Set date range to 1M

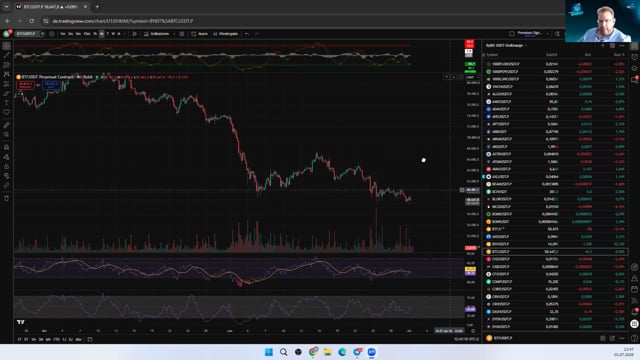(x=33, y=339)
